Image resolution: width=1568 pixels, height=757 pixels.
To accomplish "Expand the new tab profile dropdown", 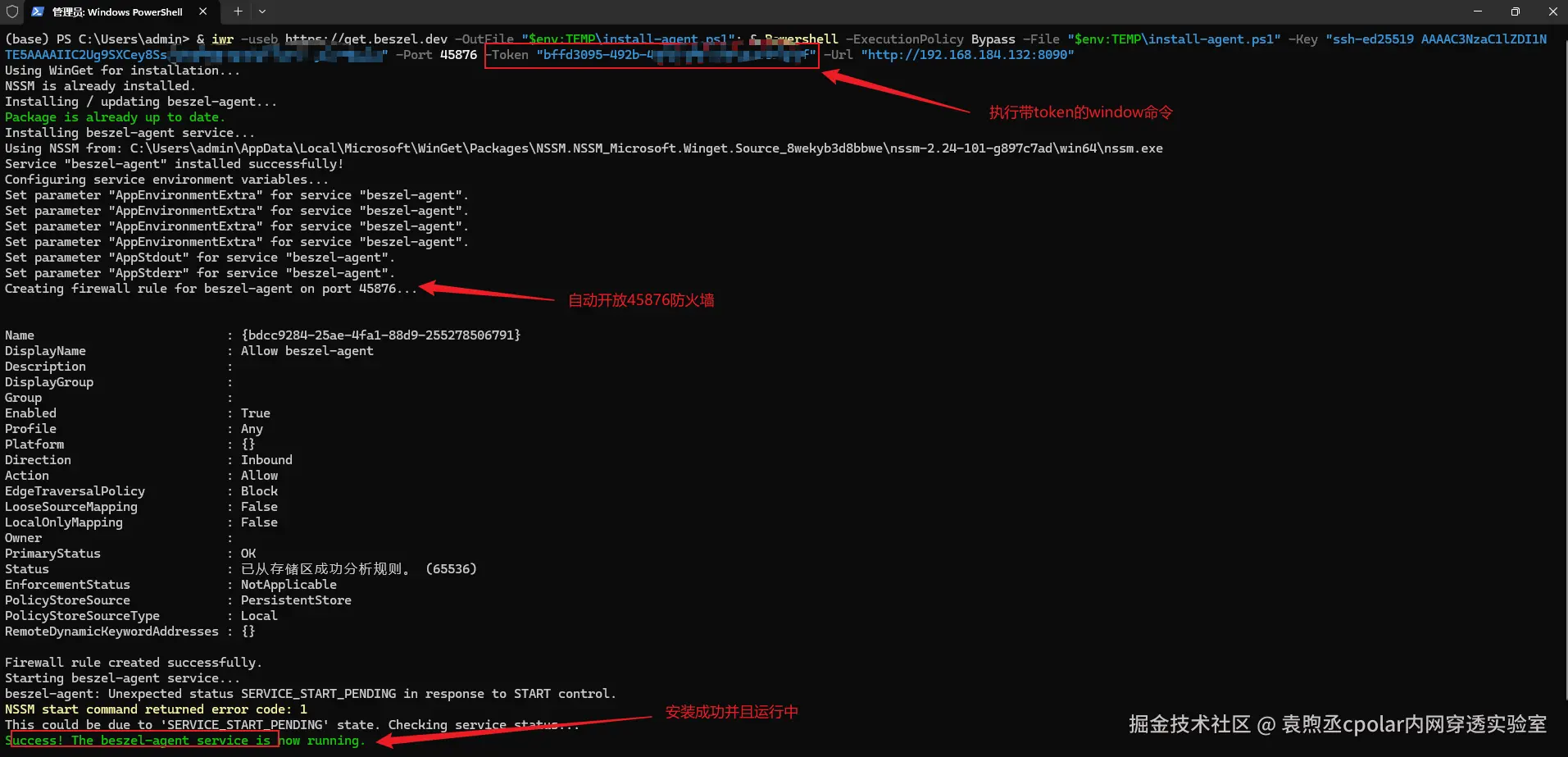I will (262, 11).
